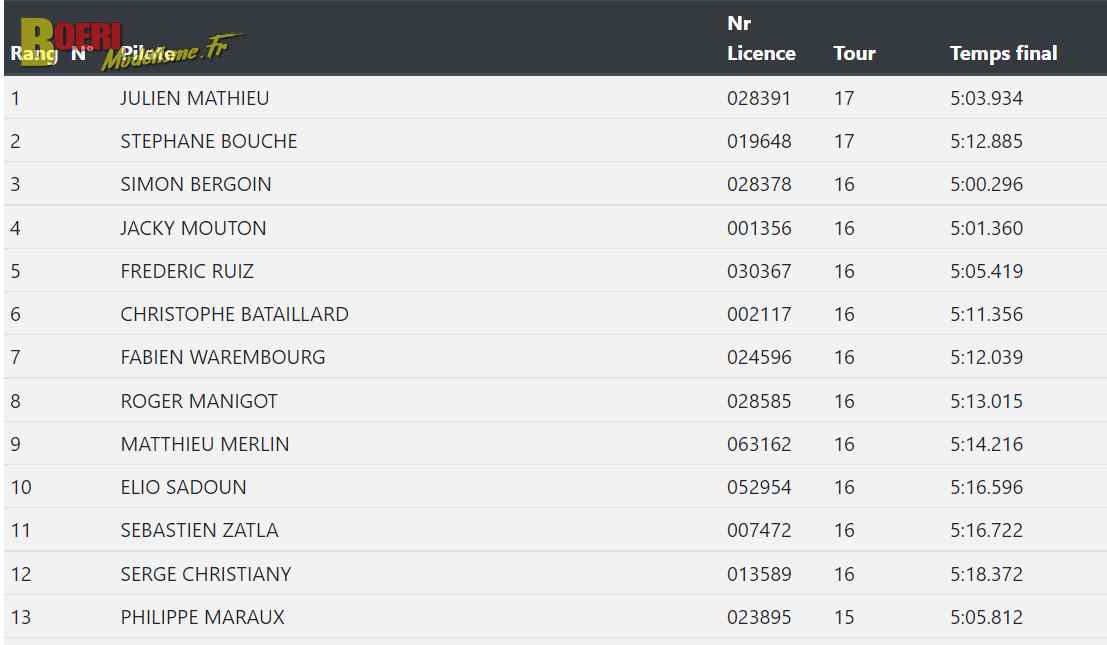Click ROGER MANIGOT's final time 5:13.015
The width and height of the screenshot is (1107, 645).
pos(986,401)
